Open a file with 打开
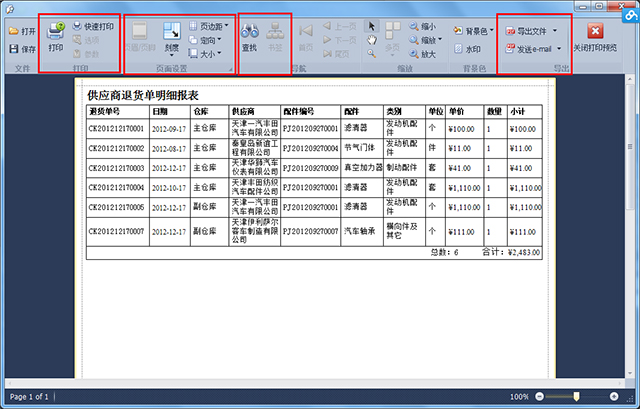 pos(22,31)
